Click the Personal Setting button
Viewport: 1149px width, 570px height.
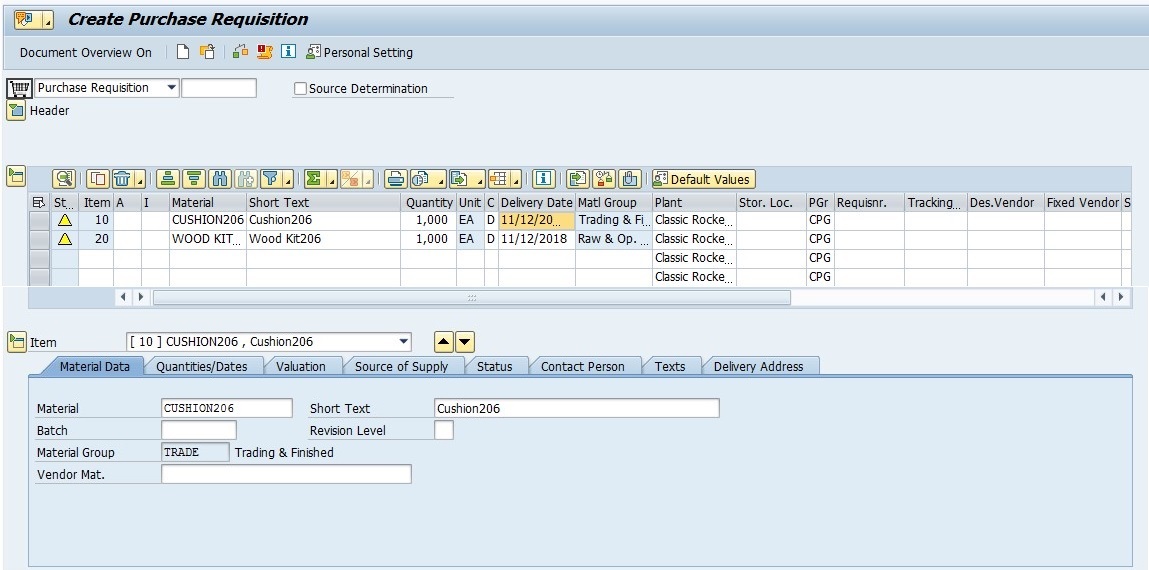(x=359, y=52)
